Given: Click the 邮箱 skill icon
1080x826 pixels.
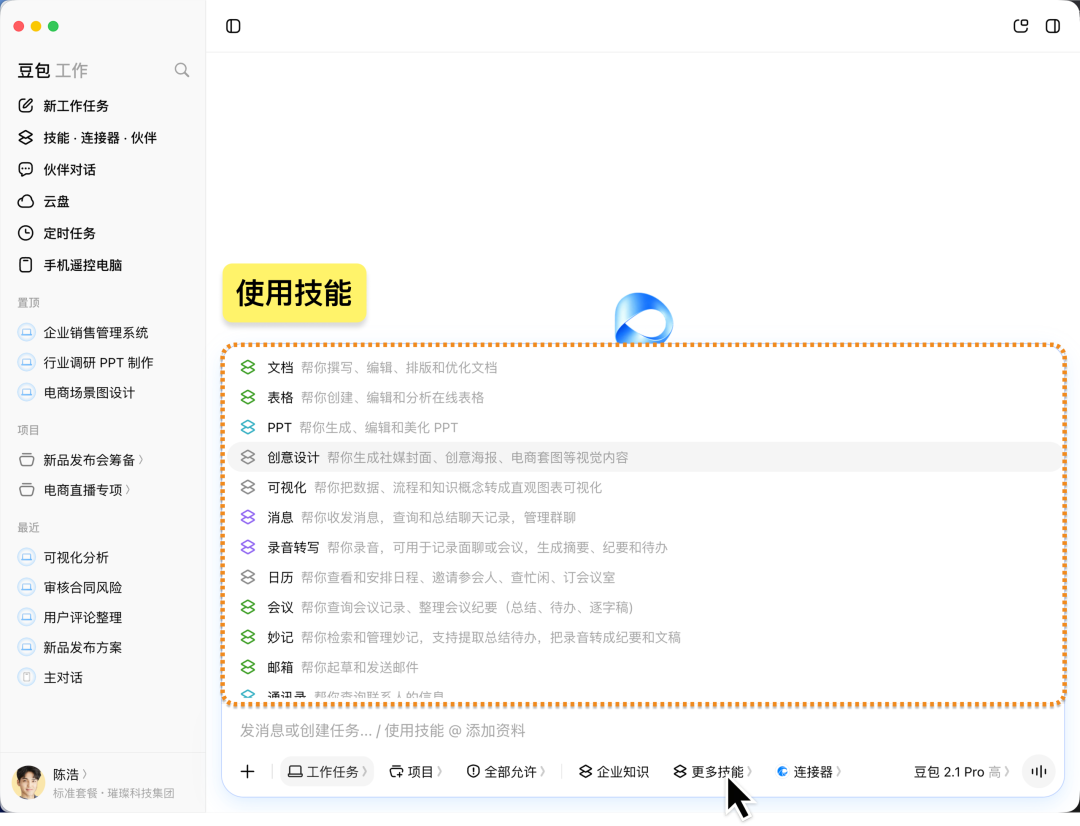Looking at the screenshot, I should pyautogui.click(x=248, y=667).
